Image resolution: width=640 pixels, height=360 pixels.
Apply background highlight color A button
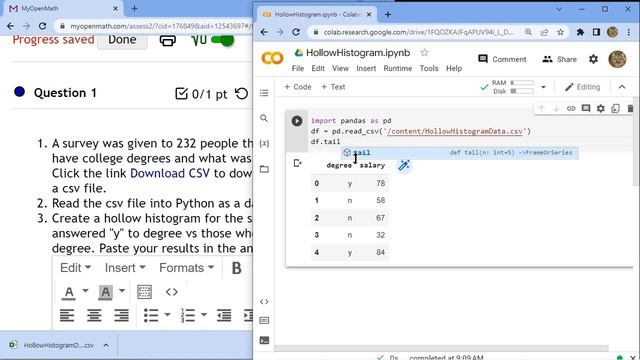tap(105, 292)
